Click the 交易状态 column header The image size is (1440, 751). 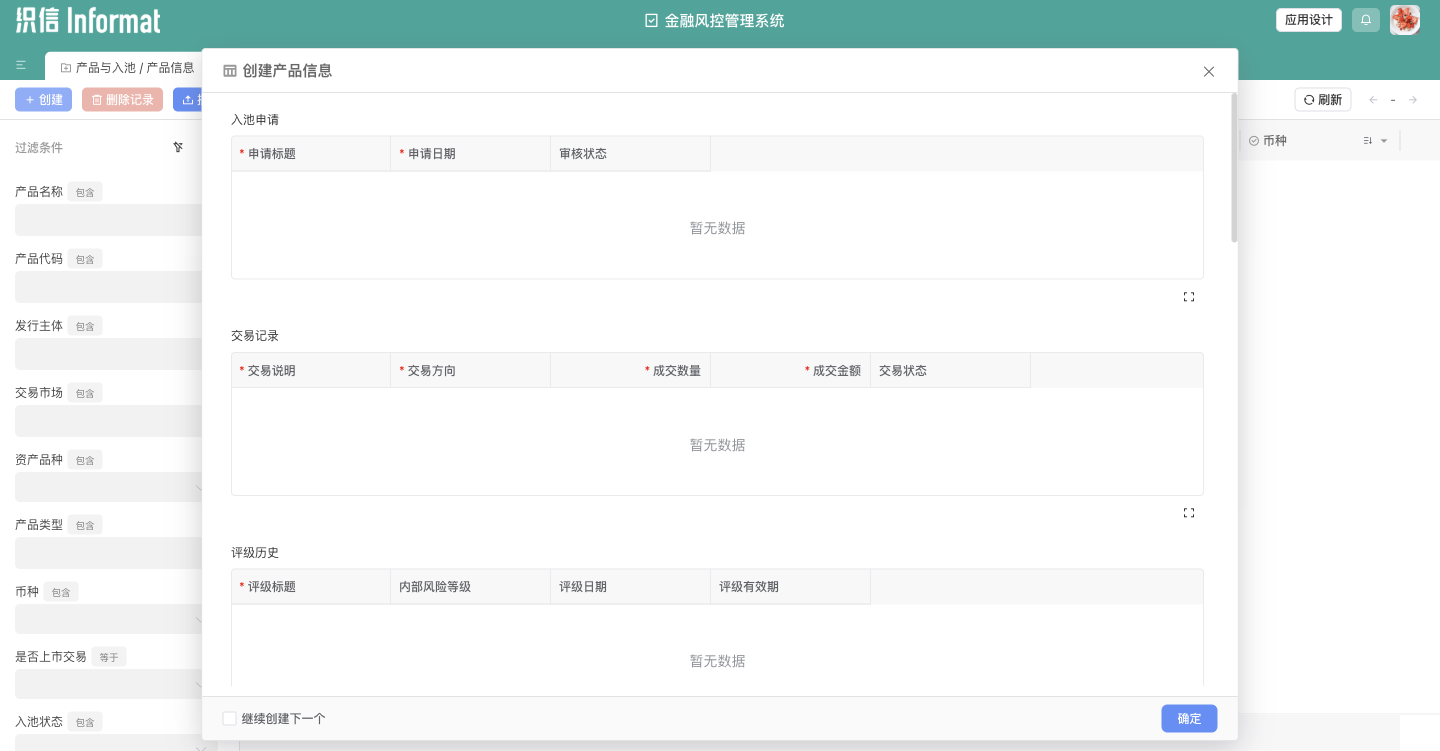951,371
